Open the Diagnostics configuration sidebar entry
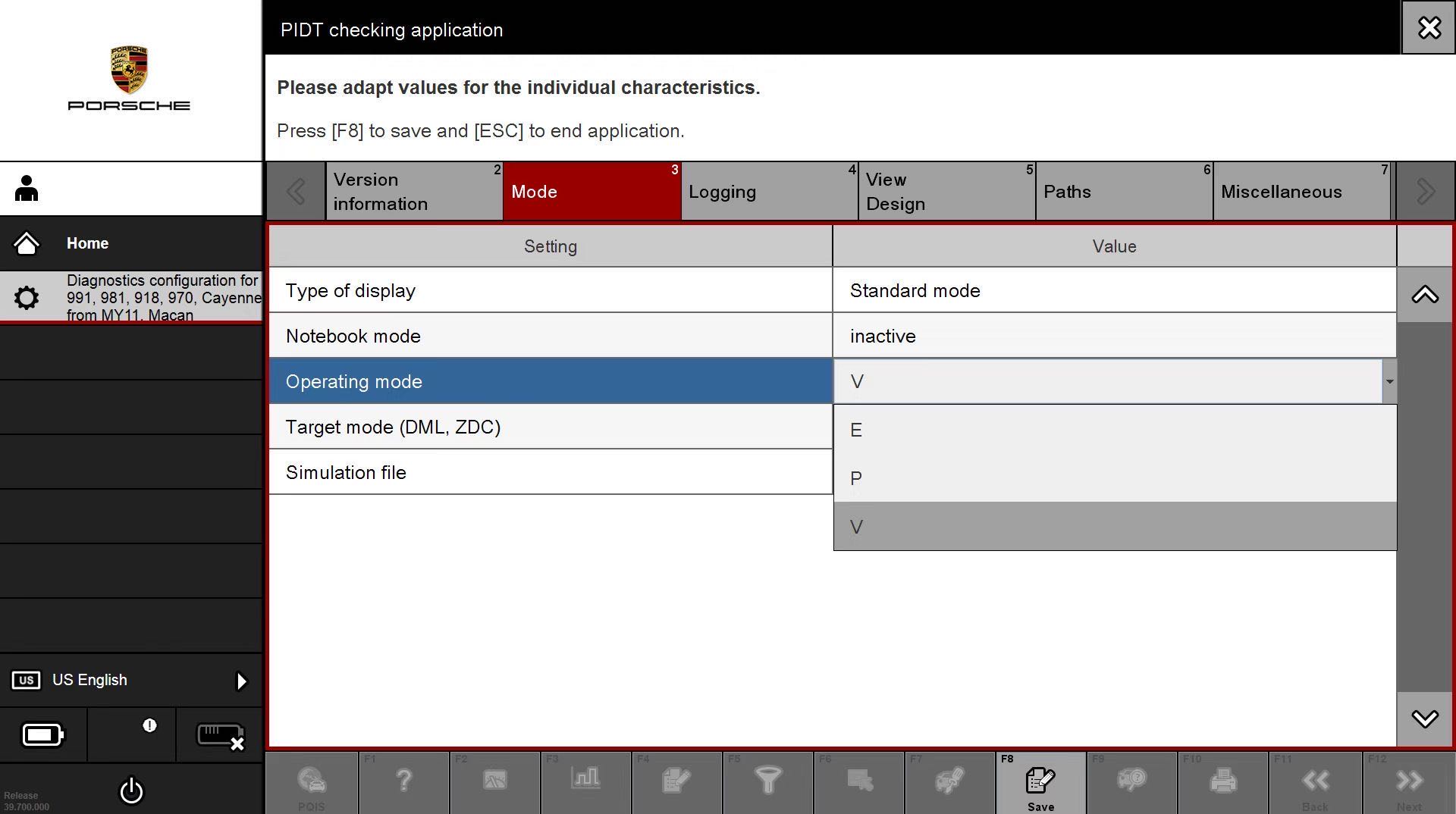Image resolution: width=1456 pixels, height=814 pixels. [131, 297]
